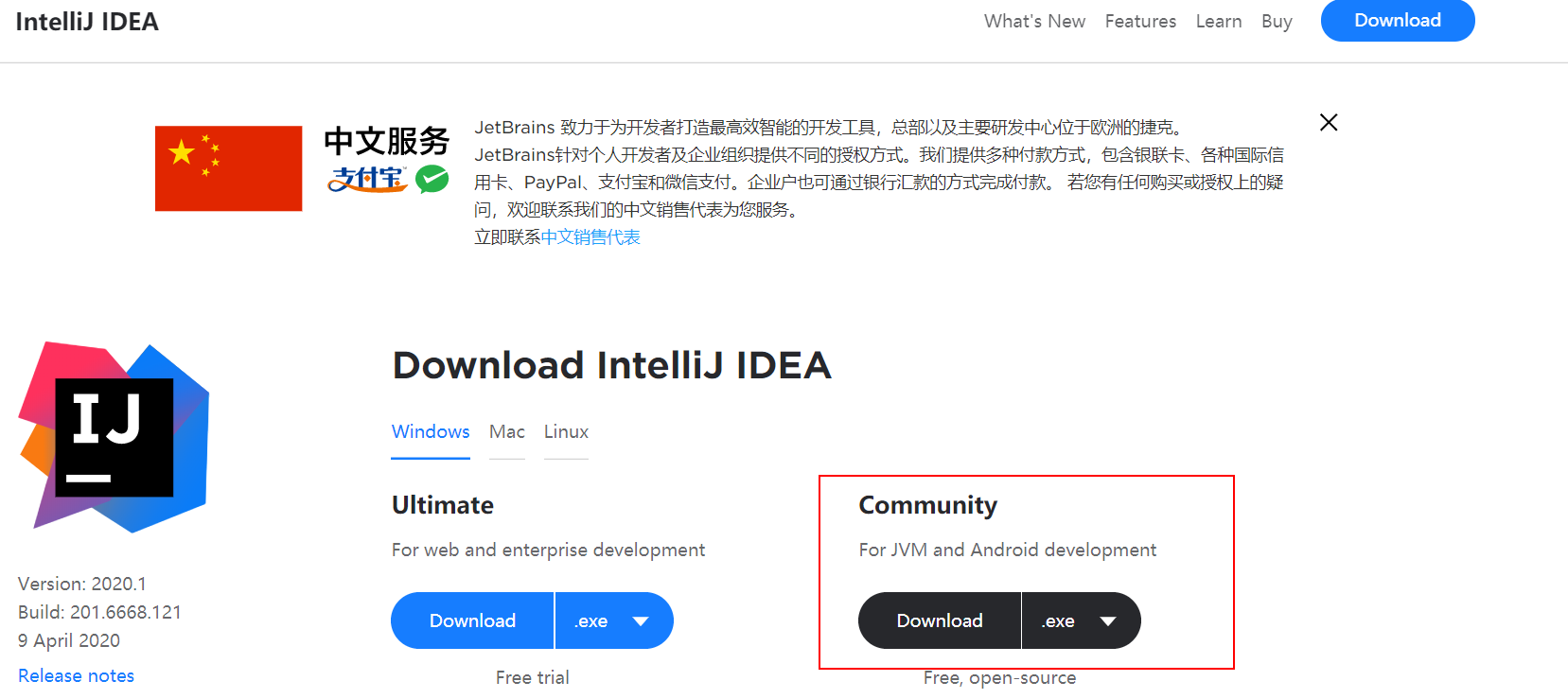The image size is (1568, 699).
Task: Go to the Learn section
Action: [x=1219, y=21]
